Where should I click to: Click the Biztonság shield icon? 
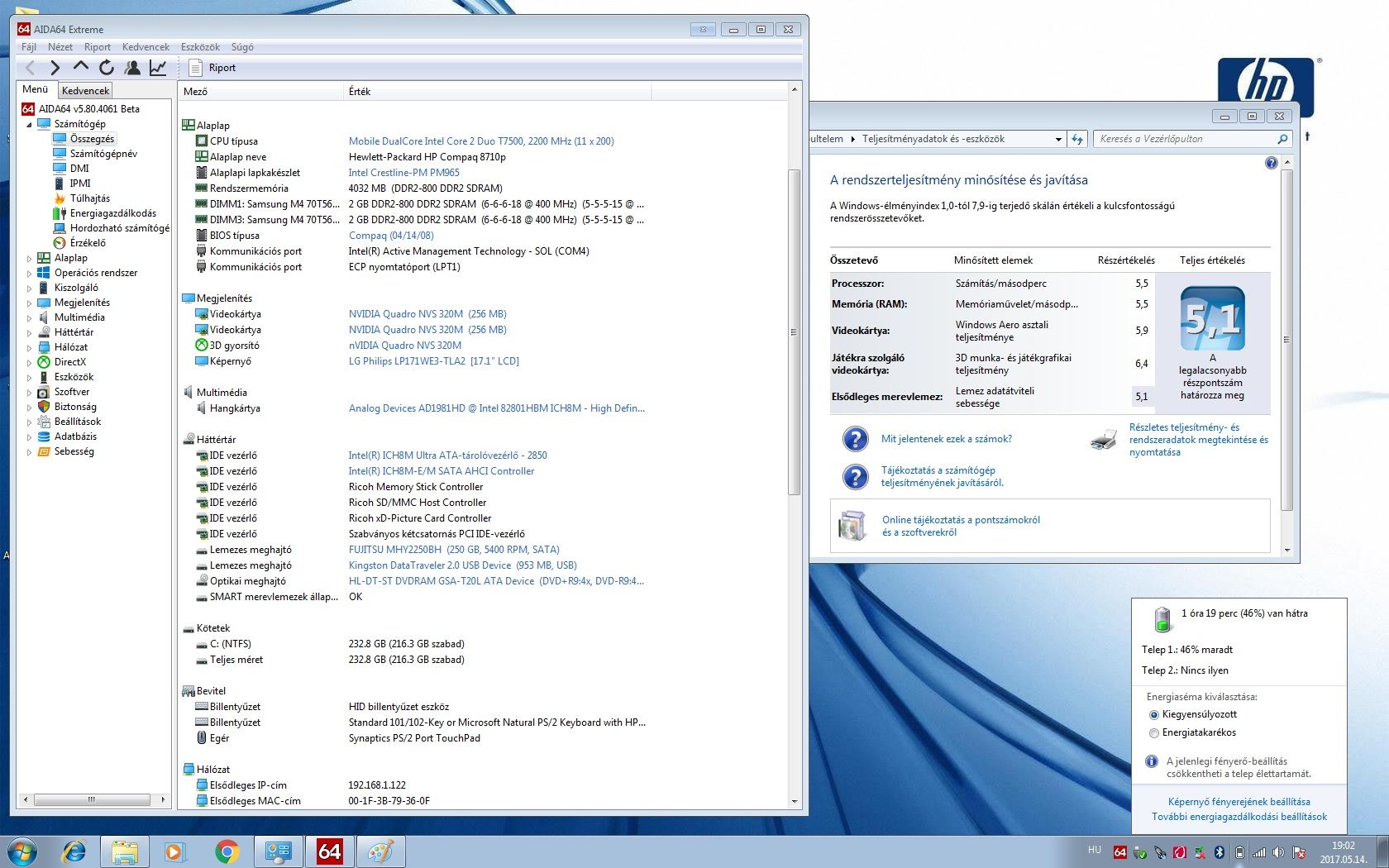click(44, 407)
